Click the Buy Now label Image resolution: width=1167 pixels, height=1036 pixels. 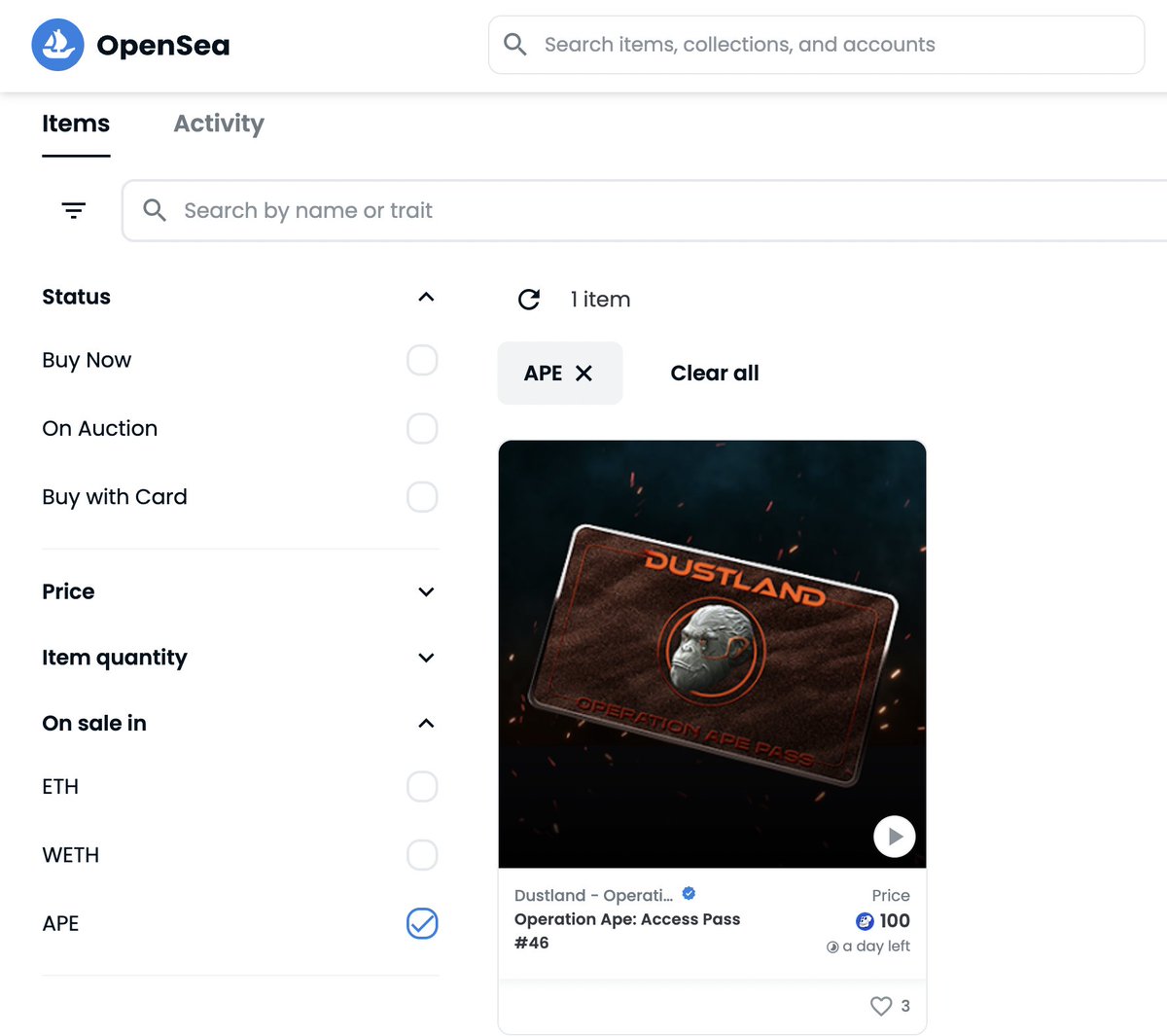tap(87, 360)
